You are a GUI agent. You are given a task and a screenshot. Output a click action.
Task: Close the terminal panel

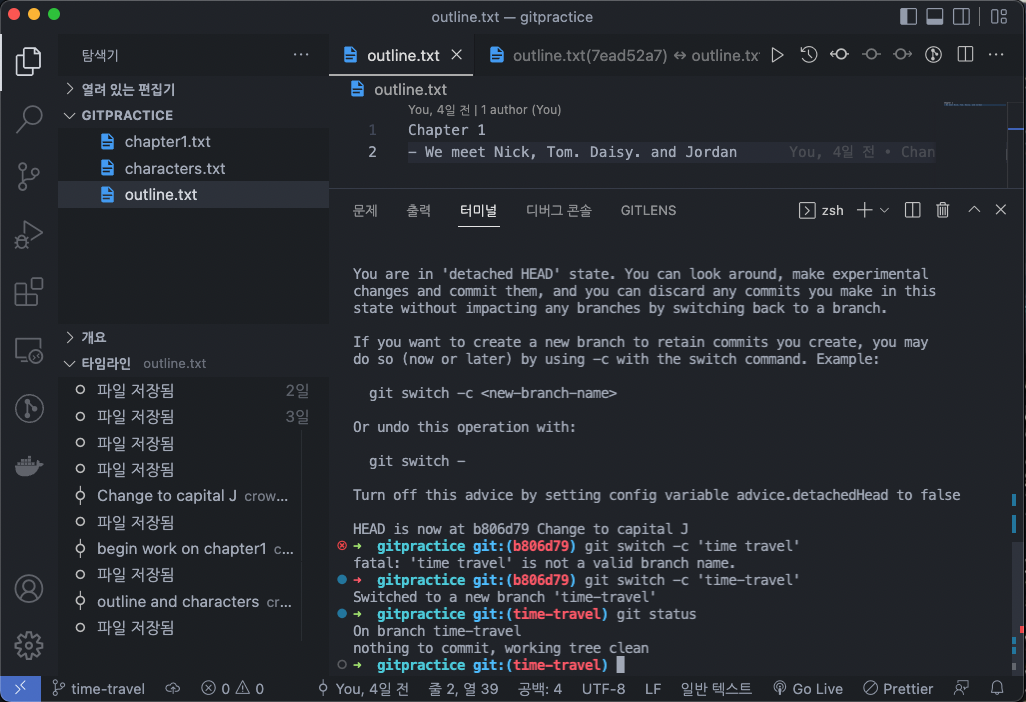(1000, 210)
